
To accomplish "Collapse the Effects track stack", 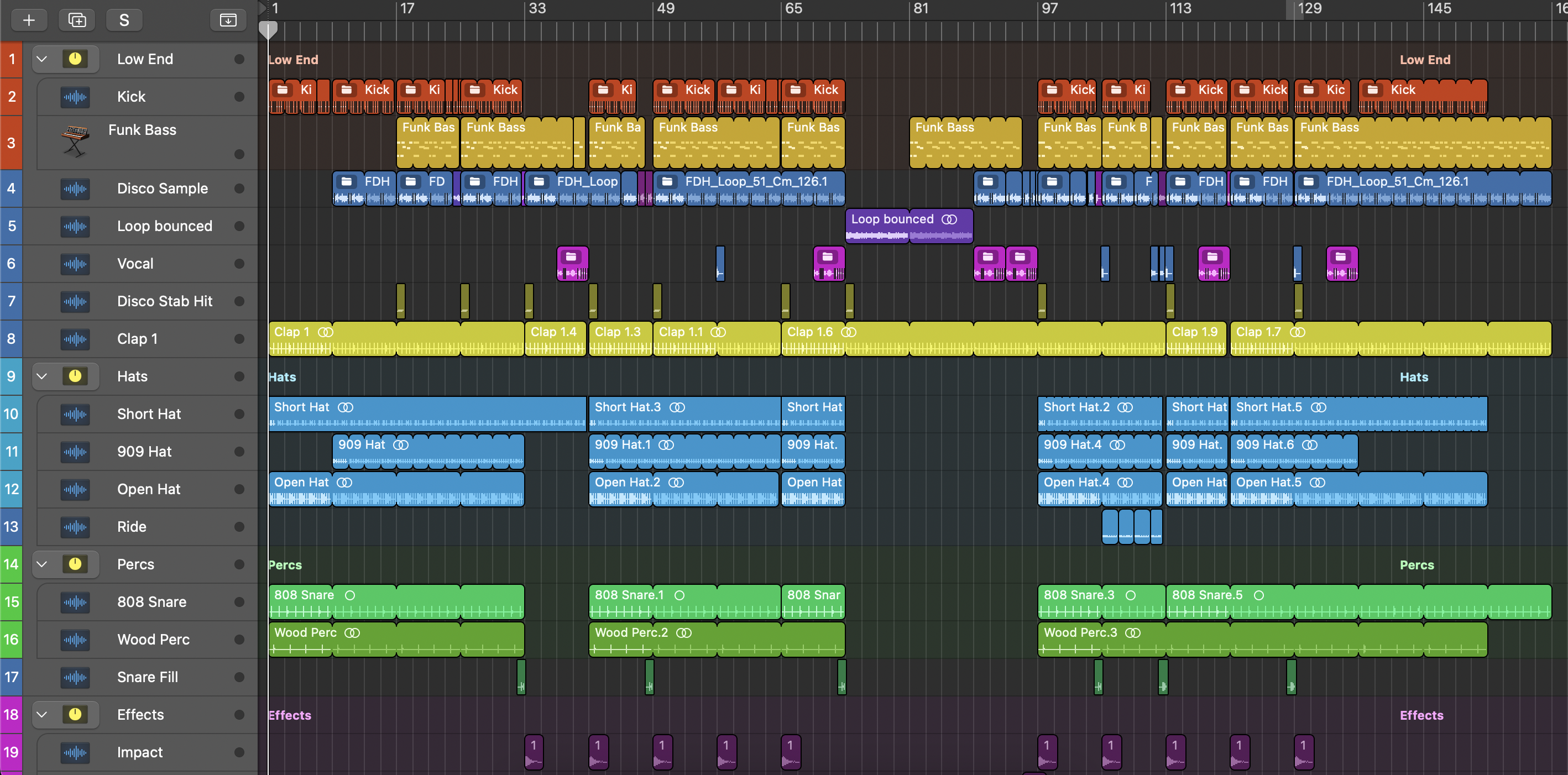I will pos(42,715).
